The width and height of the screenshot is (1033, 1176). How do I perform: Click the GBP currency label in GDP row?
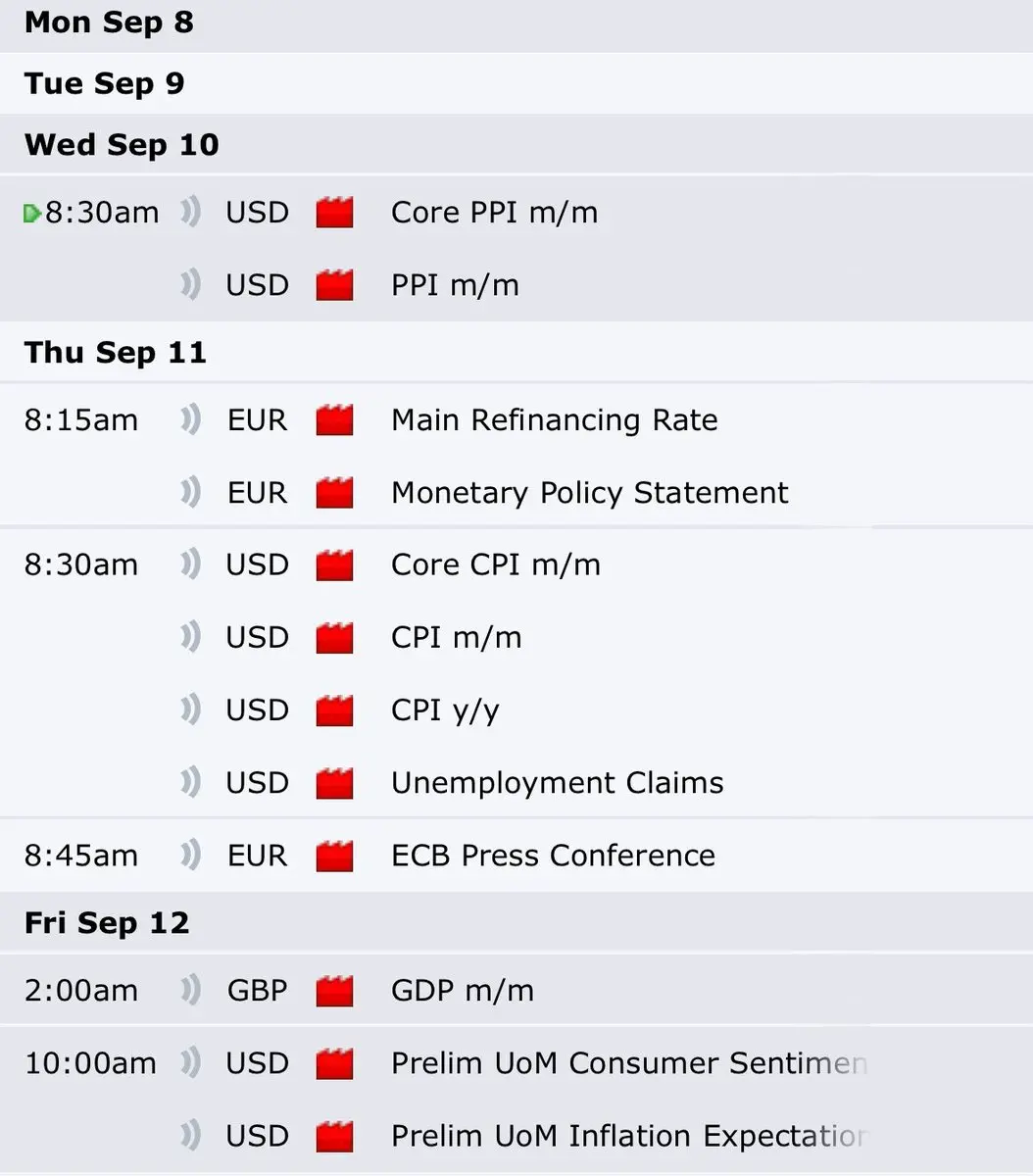[x=257, y=991]
